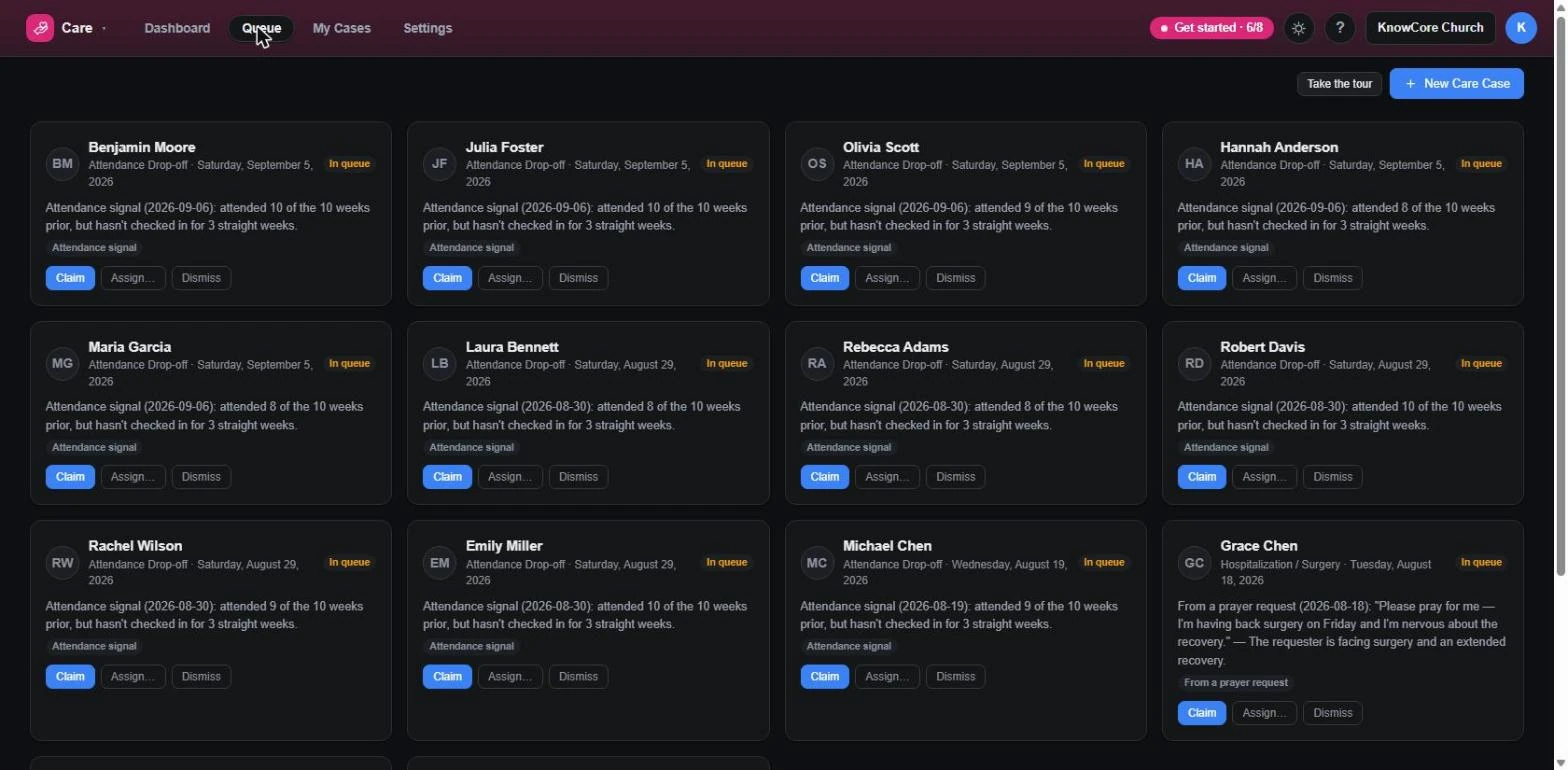Open the KnowCore Church organization selector
1568x770 pixels.
[1430, 28]
